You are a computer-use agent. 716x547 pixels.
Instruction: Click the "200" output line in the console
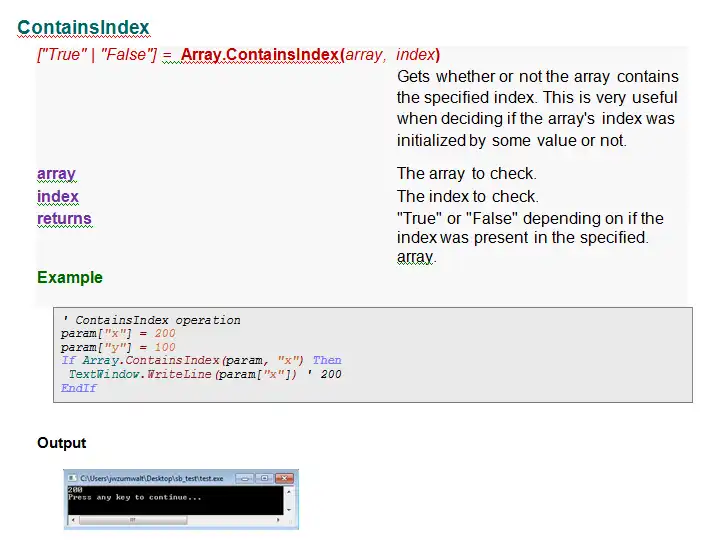click(75, 490)
